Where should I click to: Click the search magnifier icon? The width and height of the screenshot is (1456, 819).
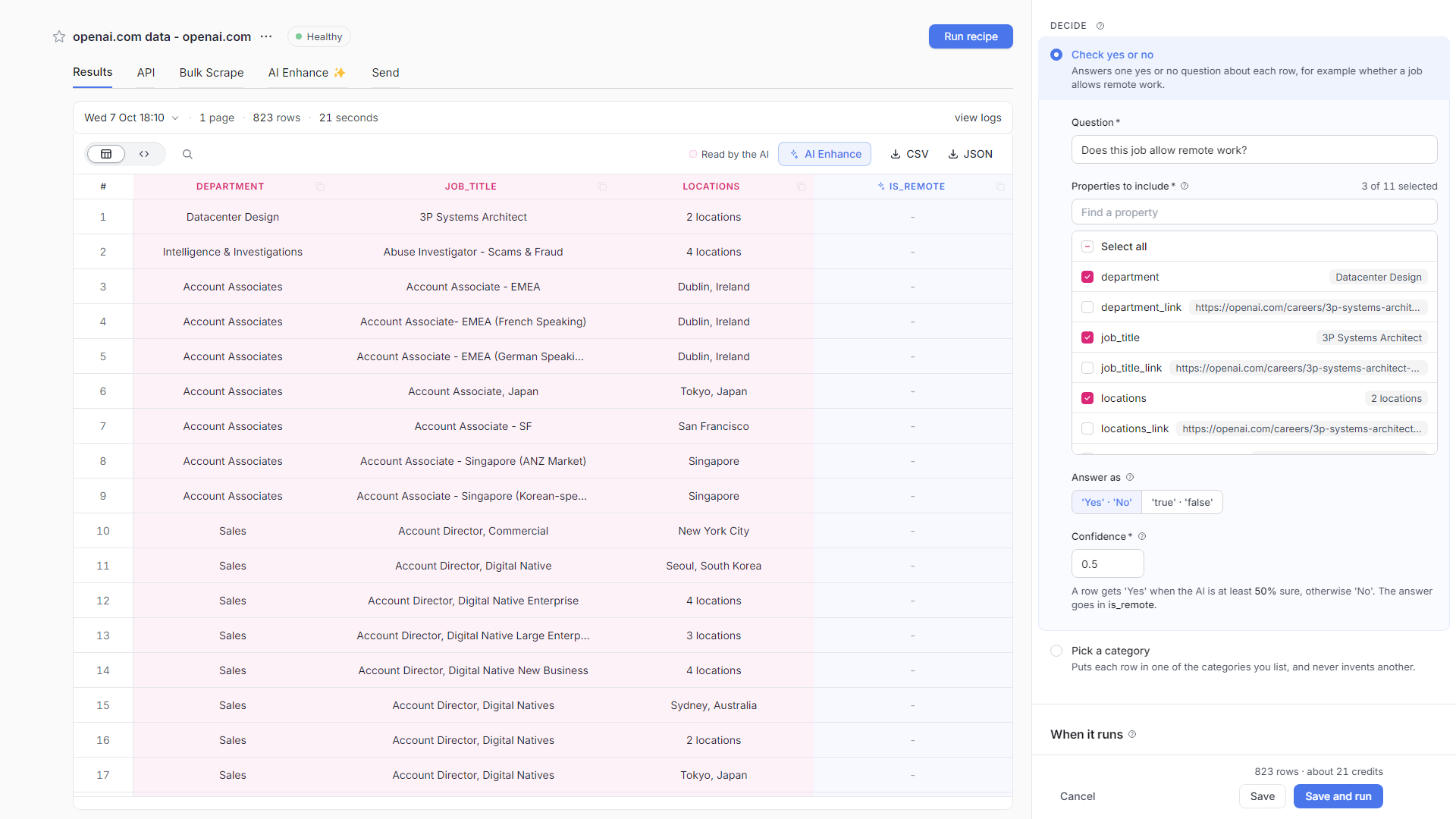(x=187, y=154)
